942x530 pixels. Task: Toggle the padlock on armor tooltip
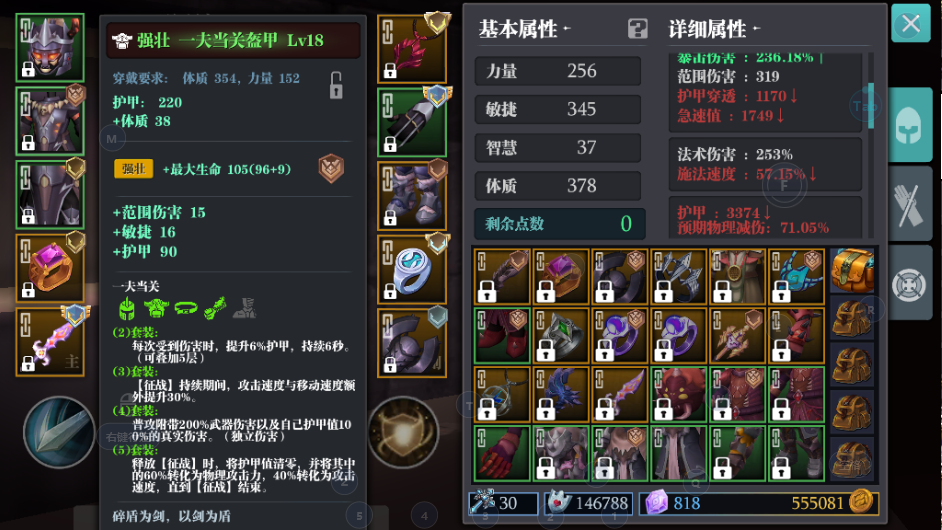[x=336, y=85]
